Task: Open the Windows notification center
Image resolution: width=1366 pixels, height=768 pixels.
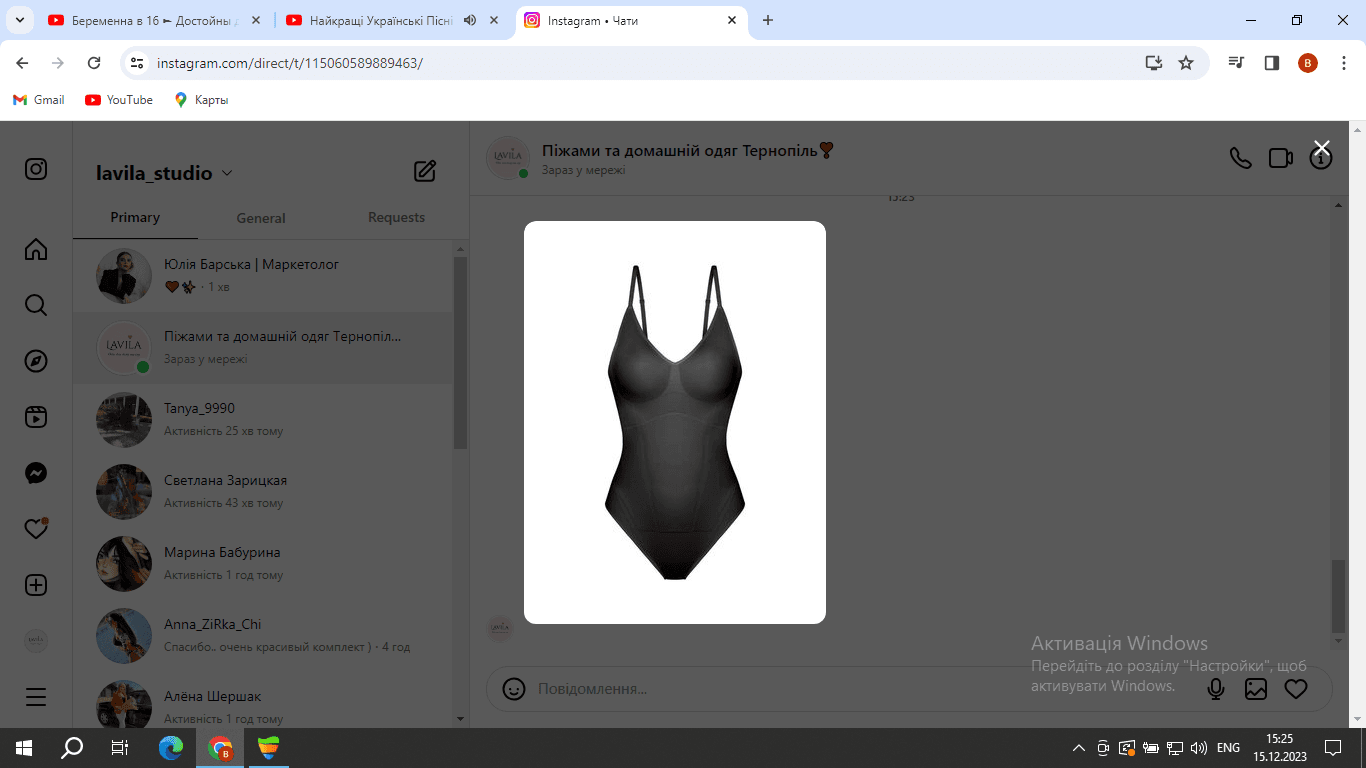Action: point(1333,748)
